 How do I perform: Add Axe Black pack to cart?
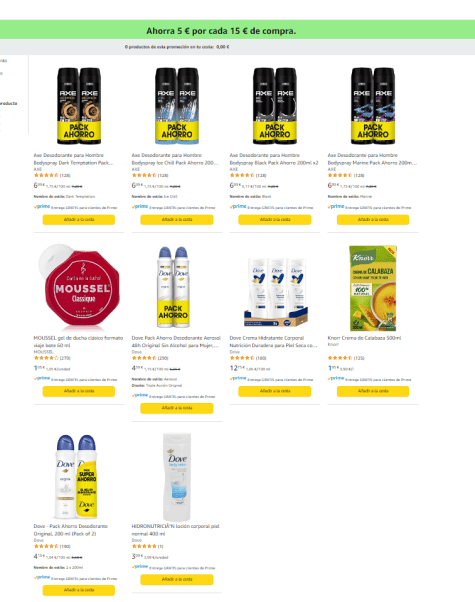coord(275,220)
